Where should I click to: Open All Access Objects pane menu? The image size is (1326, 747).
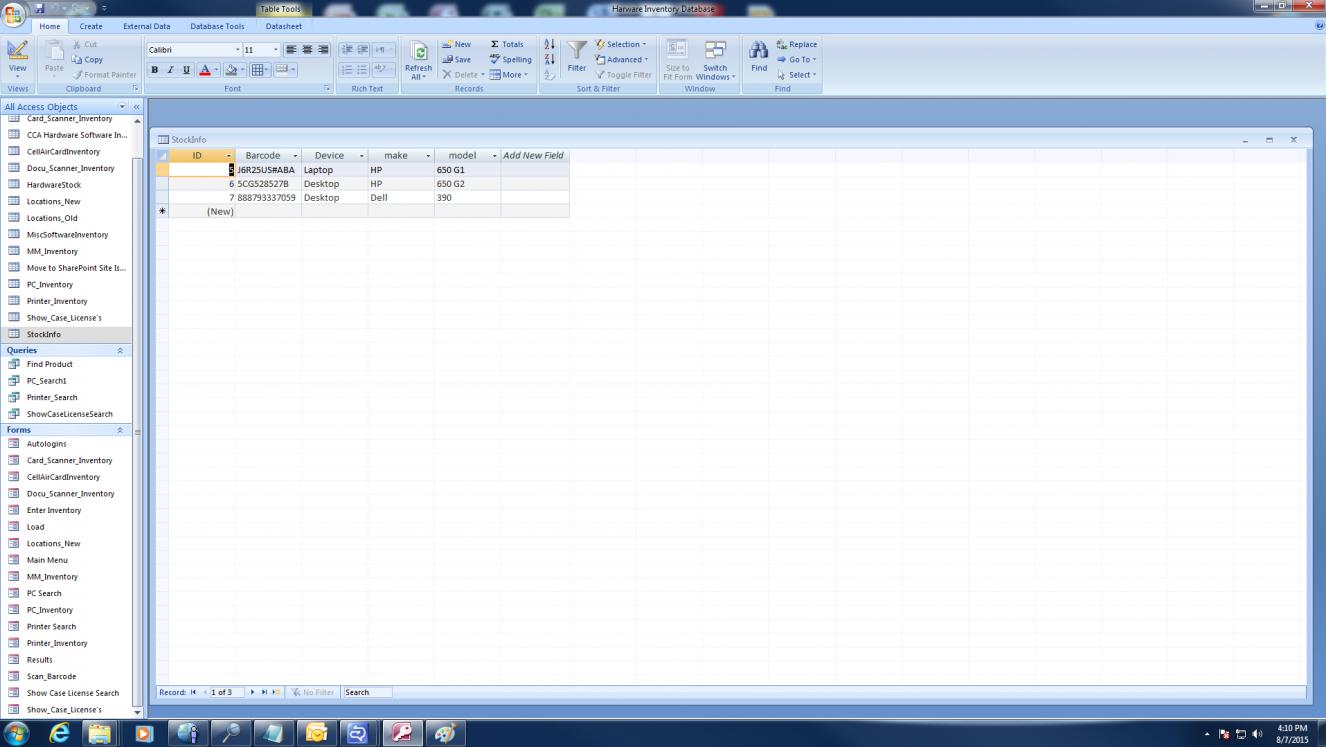(123, 107)
